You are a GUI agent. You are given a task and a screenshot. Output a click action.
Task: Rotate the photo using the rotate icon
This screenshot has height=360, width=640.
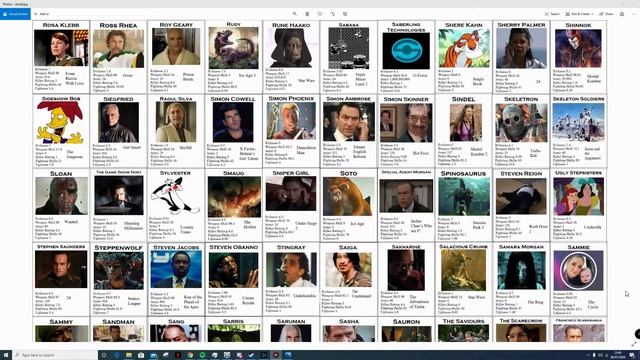333,14
